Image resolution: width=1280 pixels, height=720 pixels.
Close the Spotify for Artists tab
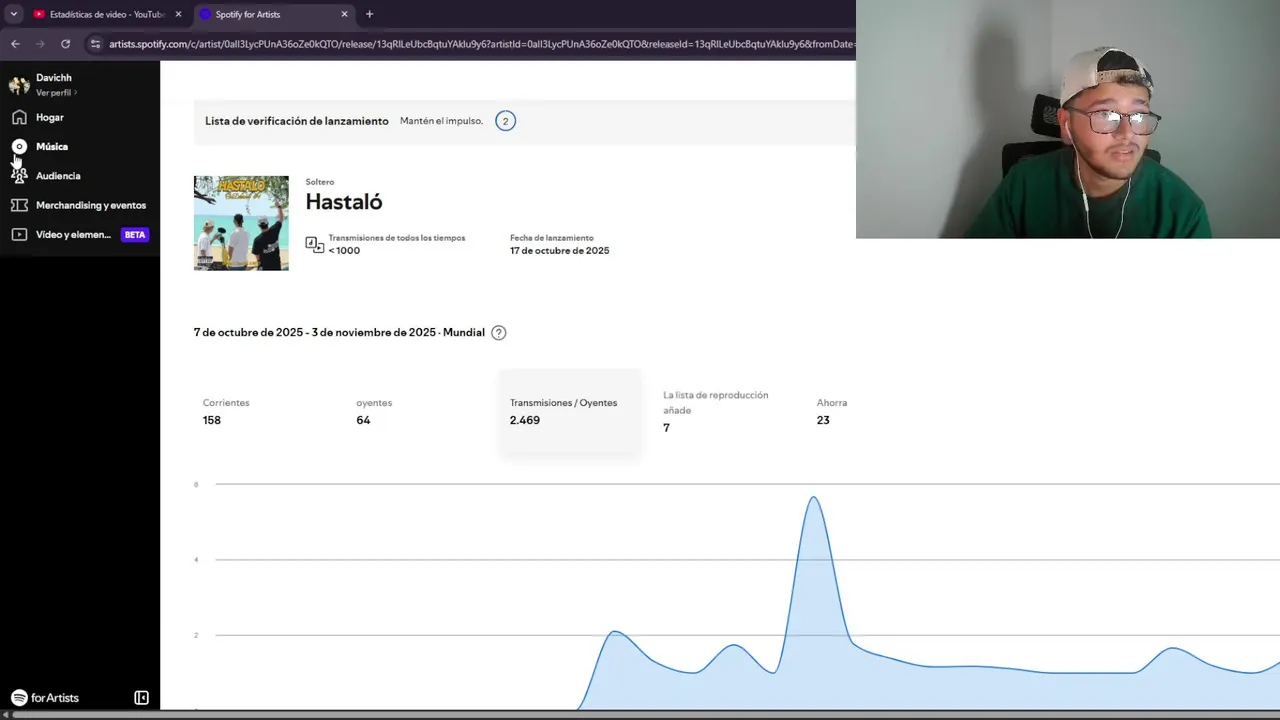344,14
